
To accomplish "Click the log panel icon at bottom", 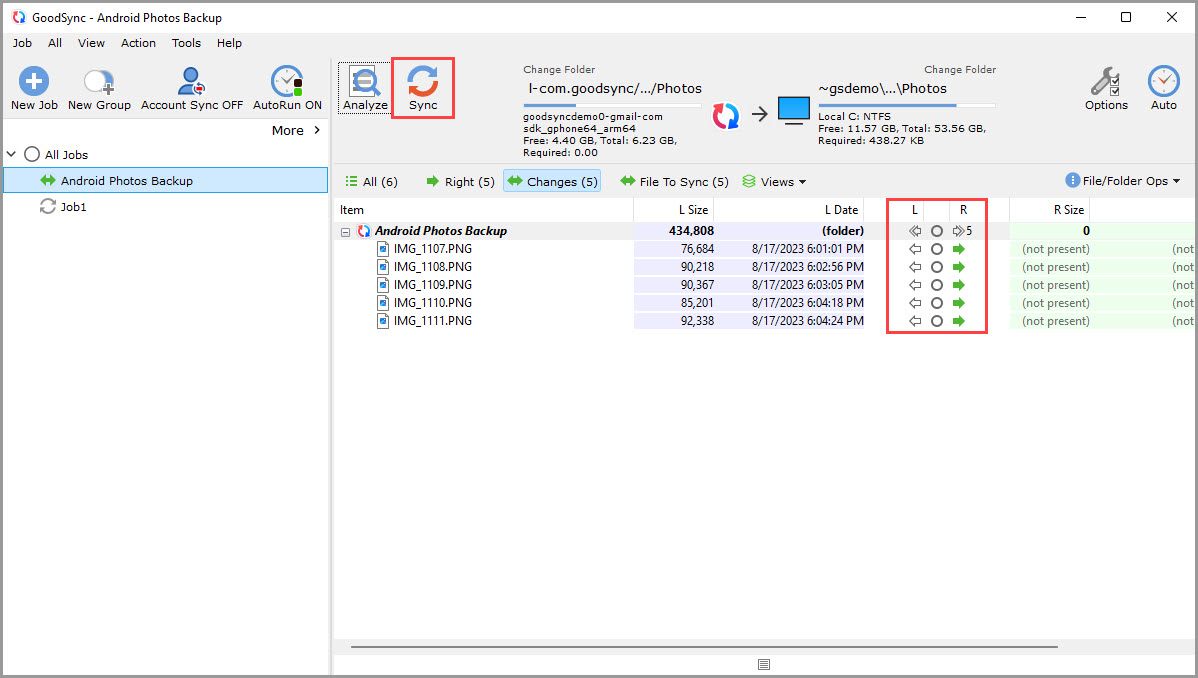I will click(763, 664).
